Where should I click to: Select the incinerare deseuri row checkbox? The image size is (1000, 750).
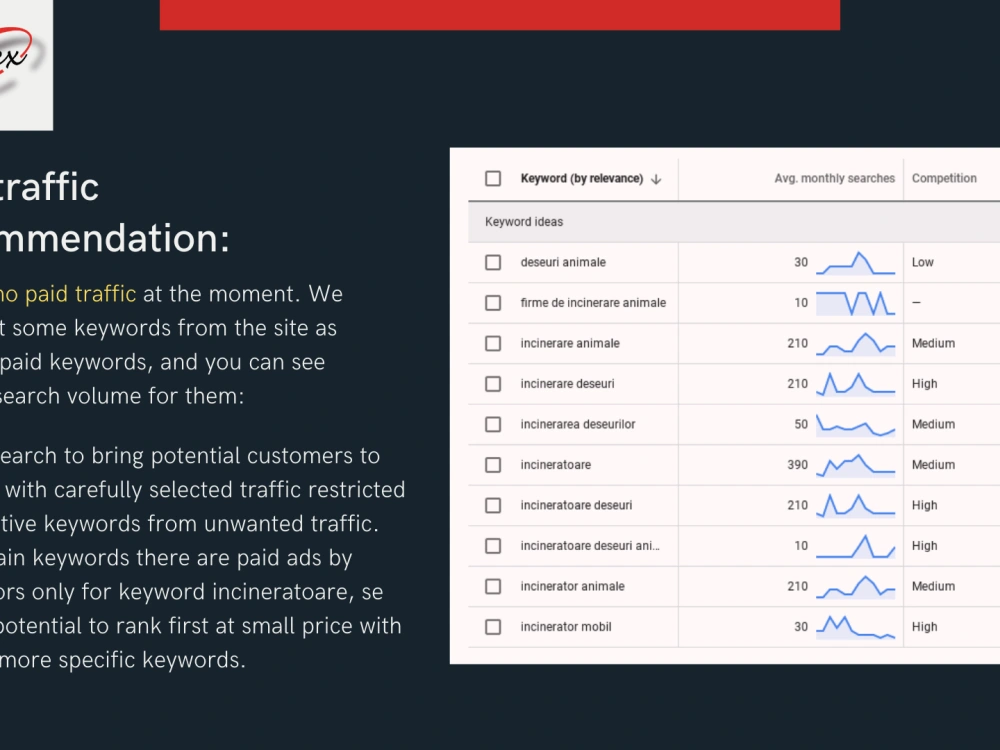pos(493,384)
